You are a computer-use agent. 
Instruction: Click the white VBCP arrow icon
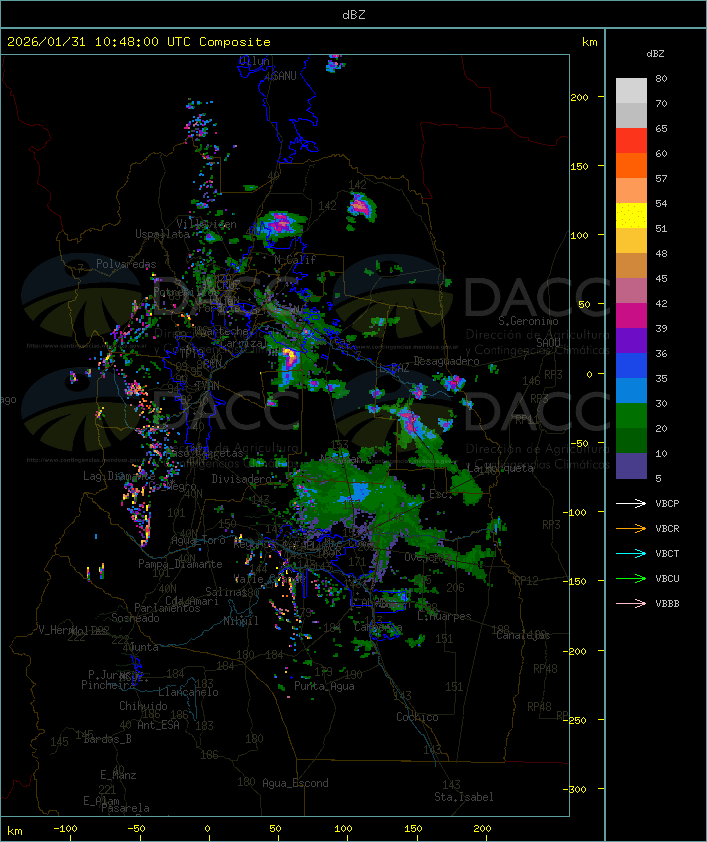pos(632,504)
